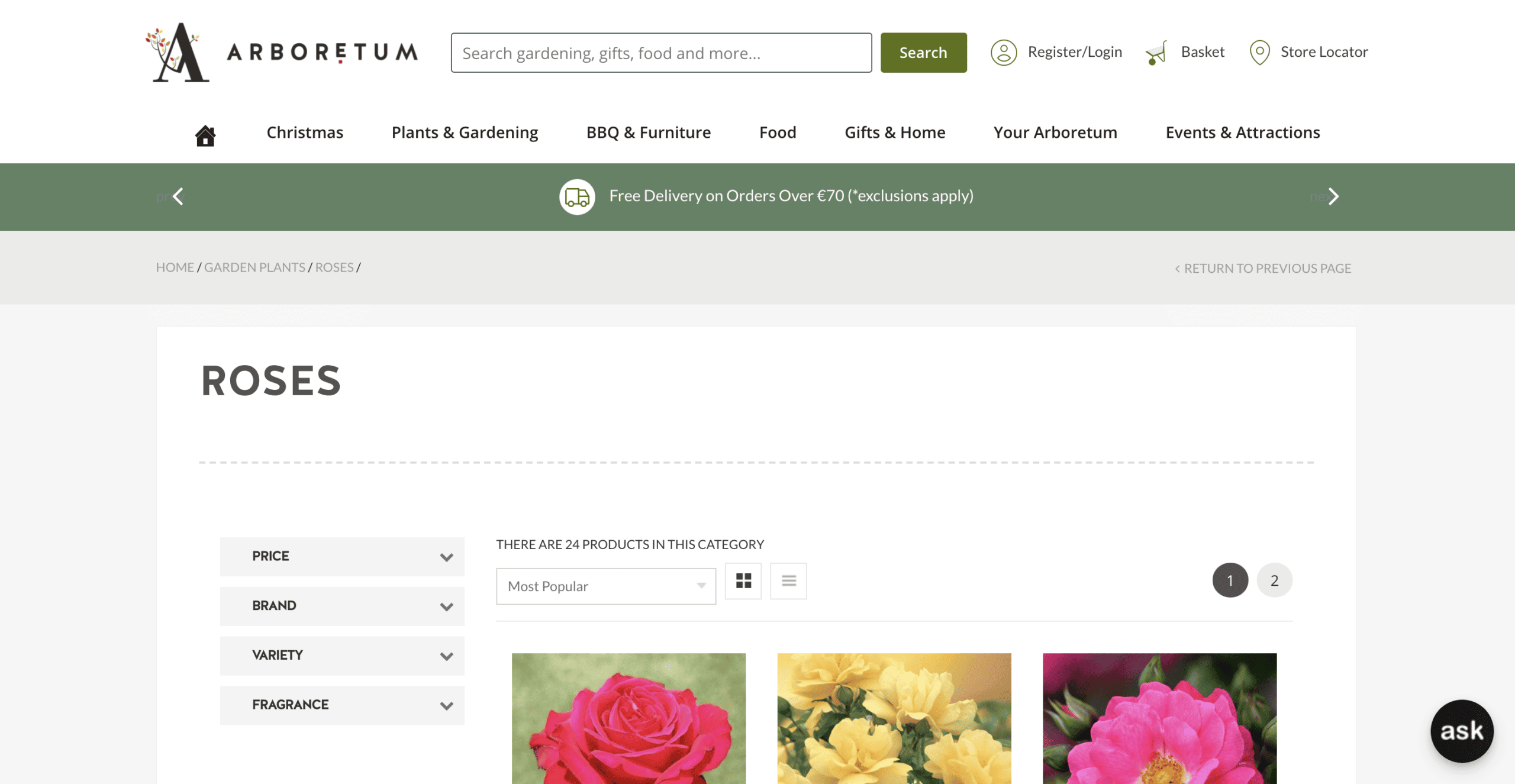Screen dimensions: 1515x784
Task: Return to previous page link
Action: pos(1263,269)
